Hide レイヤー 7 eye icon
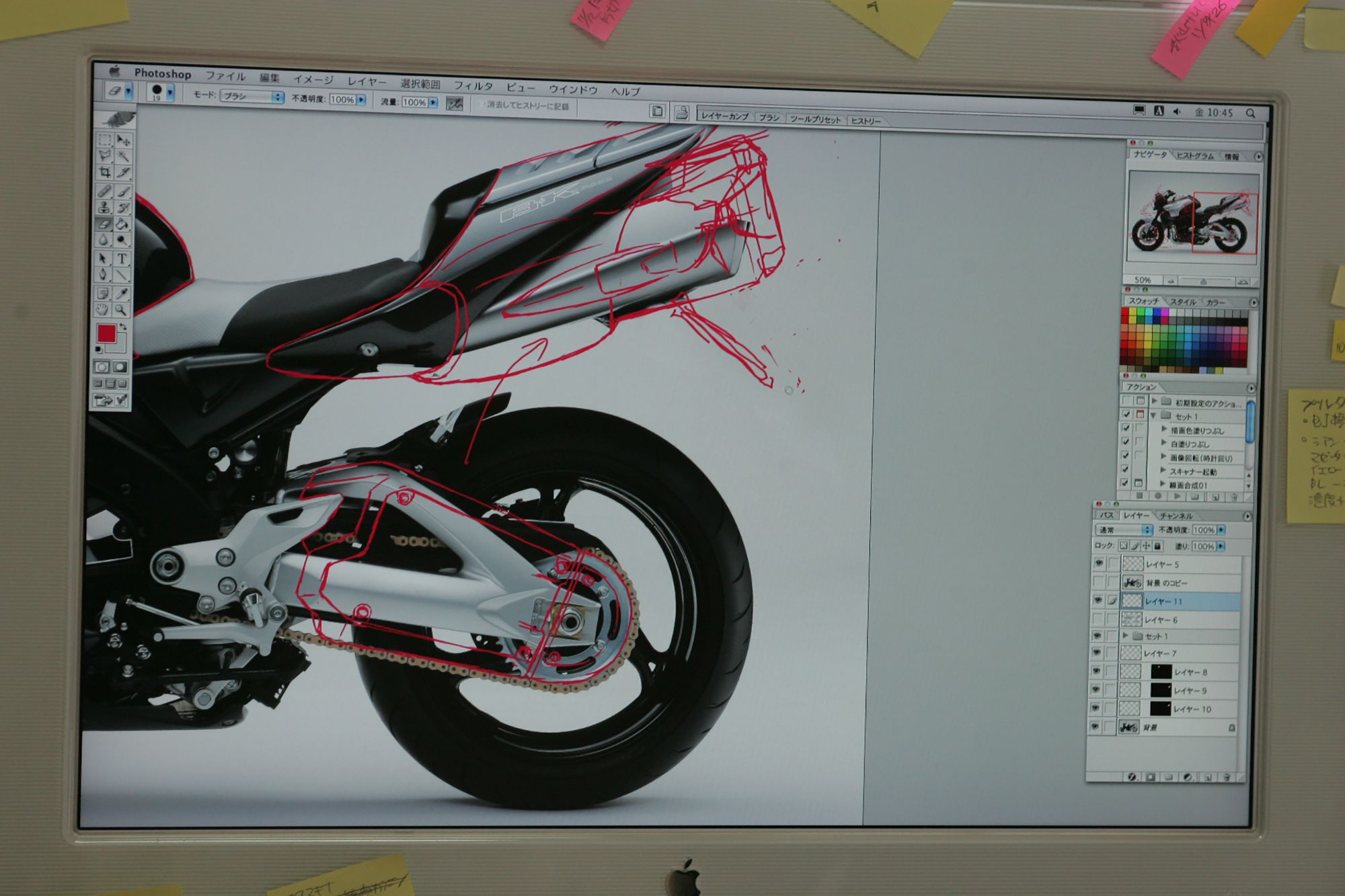This screenshot has height=896, width=1345. click(1097, 653)
